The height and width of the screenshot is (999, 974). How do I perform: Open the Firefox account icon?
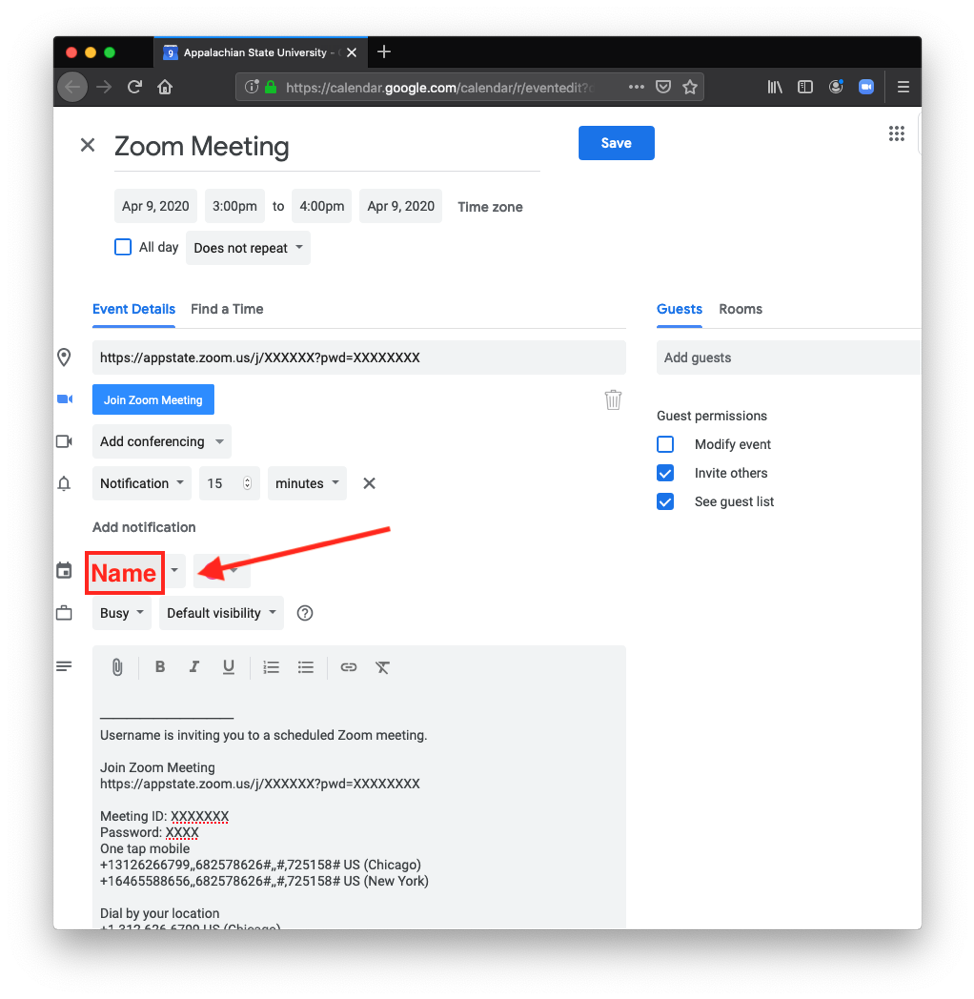coord(836,87)
